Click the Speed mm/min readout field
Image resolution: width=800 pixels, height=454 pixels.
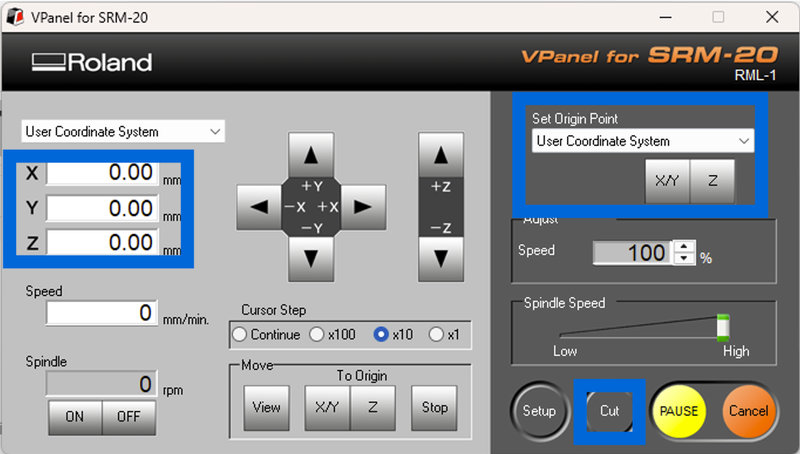pyautogui.click(x=102, y=313)
